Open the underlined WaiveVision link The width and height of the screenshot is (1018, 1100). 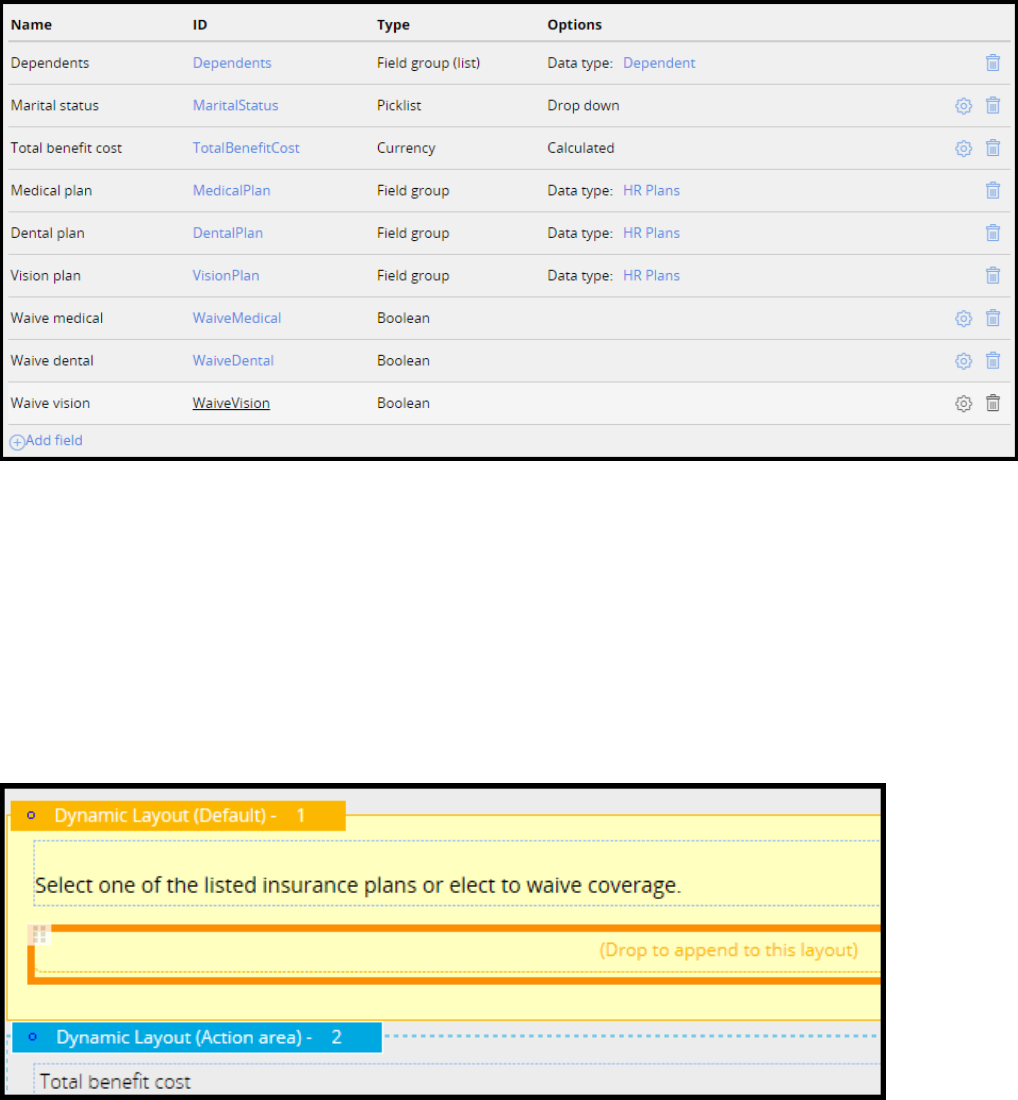click(x=231, y=403)
